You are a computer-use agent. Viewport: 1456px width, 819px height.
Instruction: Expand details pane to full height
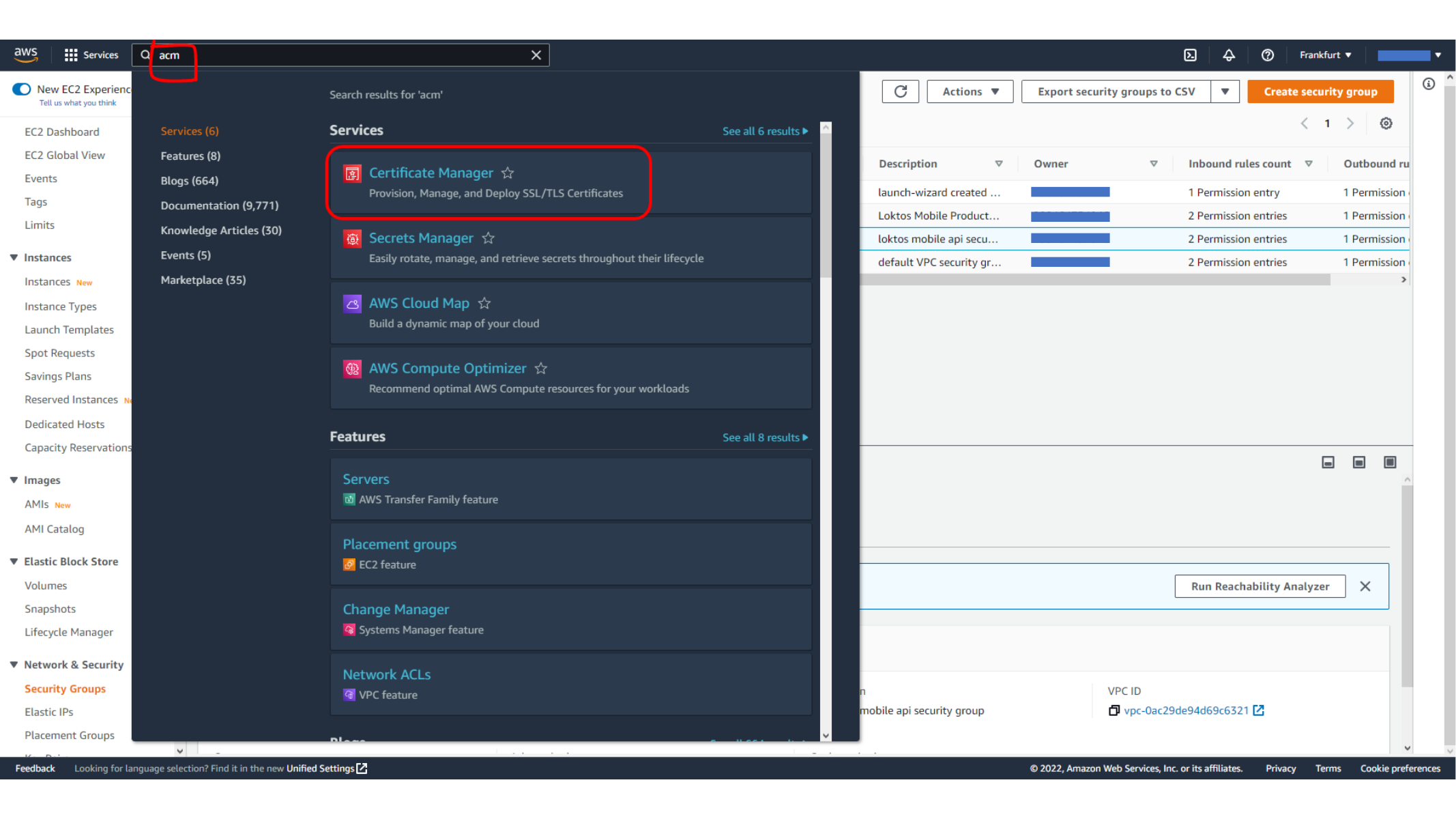click(x=1390, y=462)
